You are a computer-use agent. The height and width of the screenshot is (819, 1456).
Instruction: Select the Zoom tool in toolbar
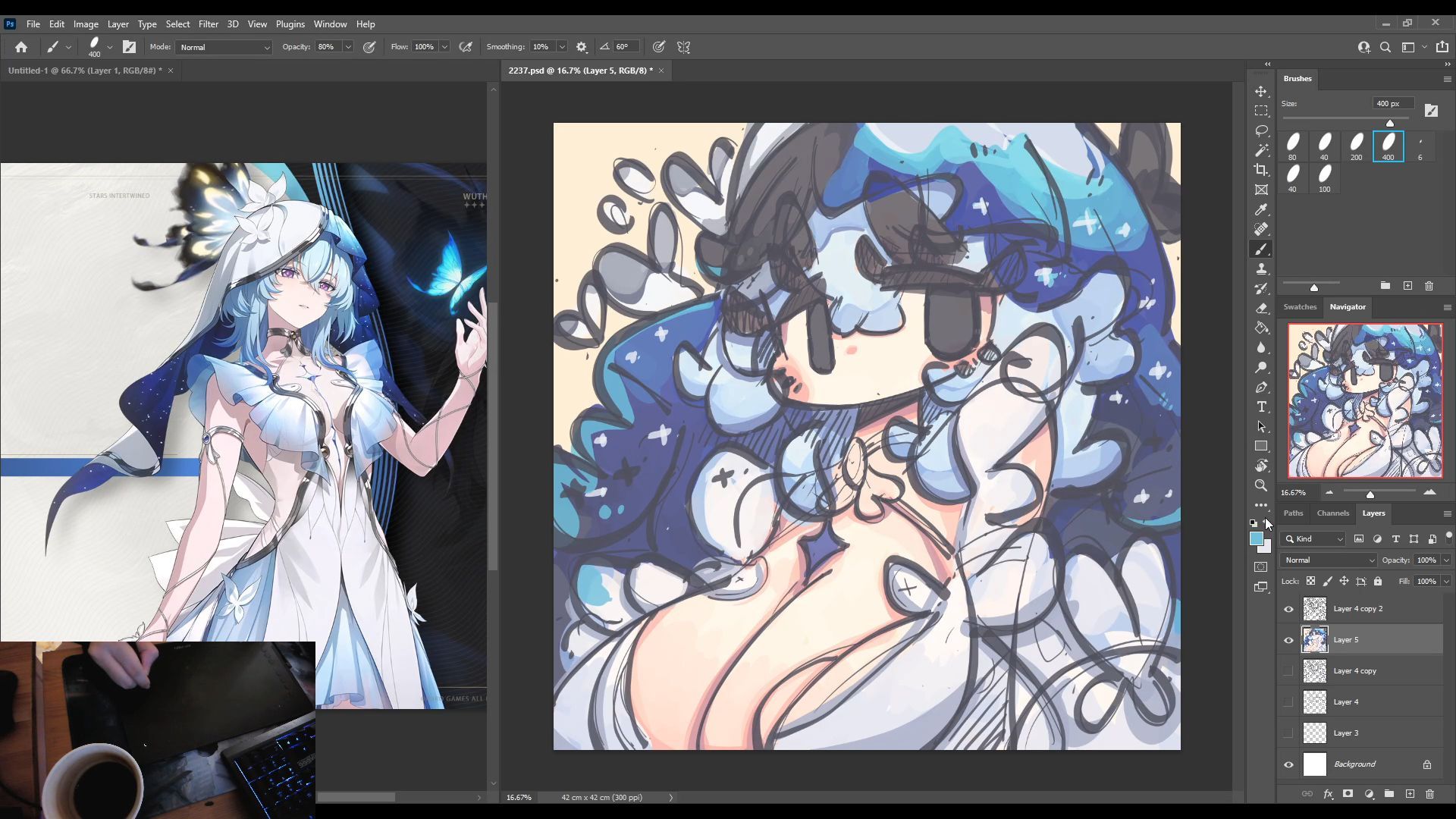1261,485
